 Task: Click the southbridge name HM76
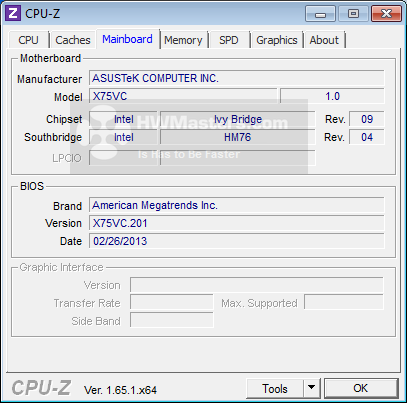238,137
